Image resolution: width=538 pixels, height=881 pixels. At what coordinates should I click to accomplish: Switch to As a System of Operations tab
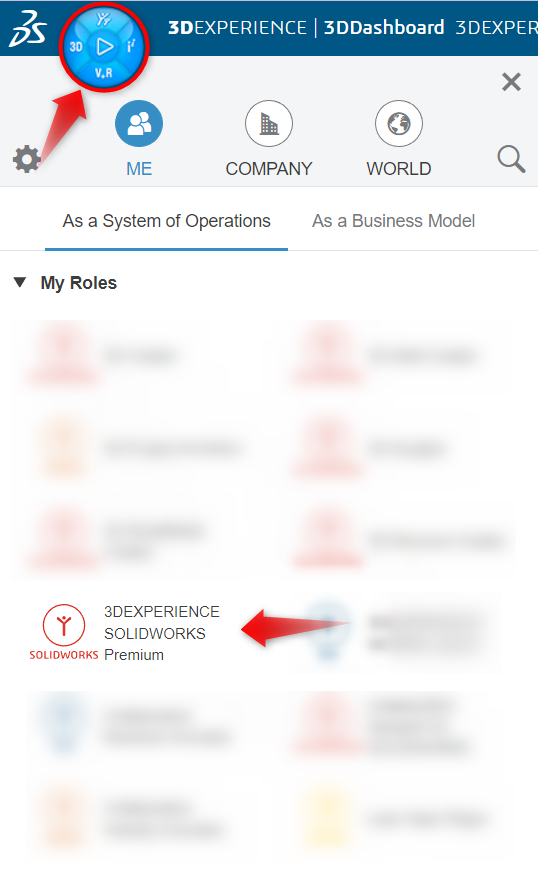[166, 221]
